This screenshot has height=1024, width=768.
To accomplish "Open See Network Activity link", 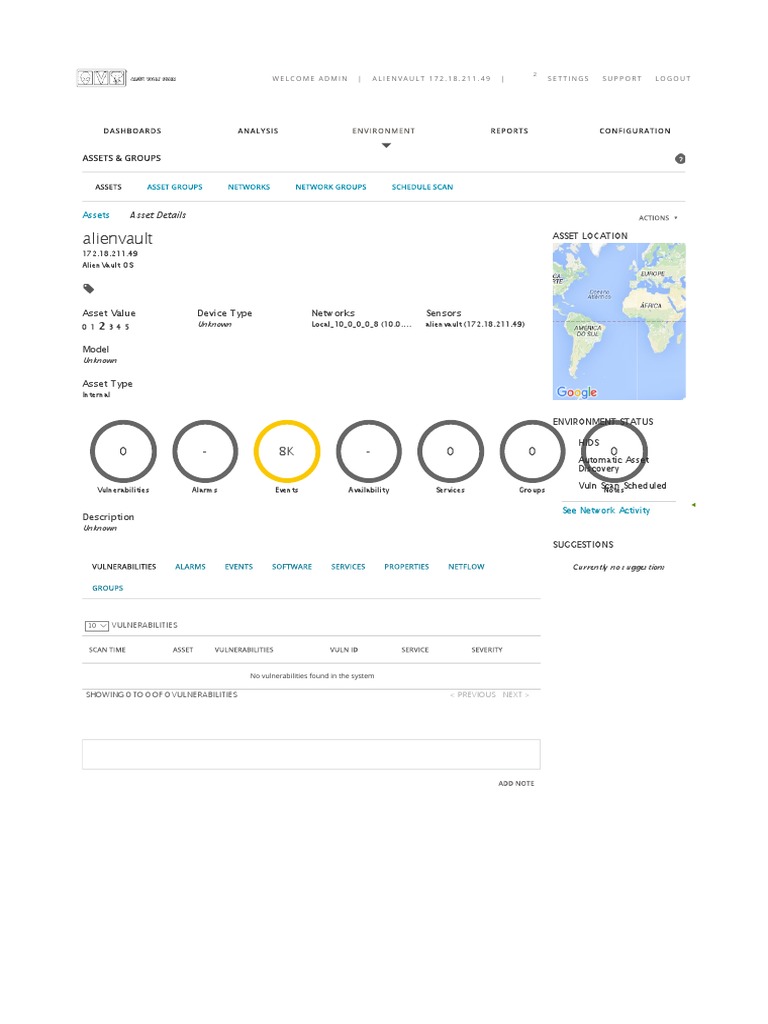I will tap(606, 511).
